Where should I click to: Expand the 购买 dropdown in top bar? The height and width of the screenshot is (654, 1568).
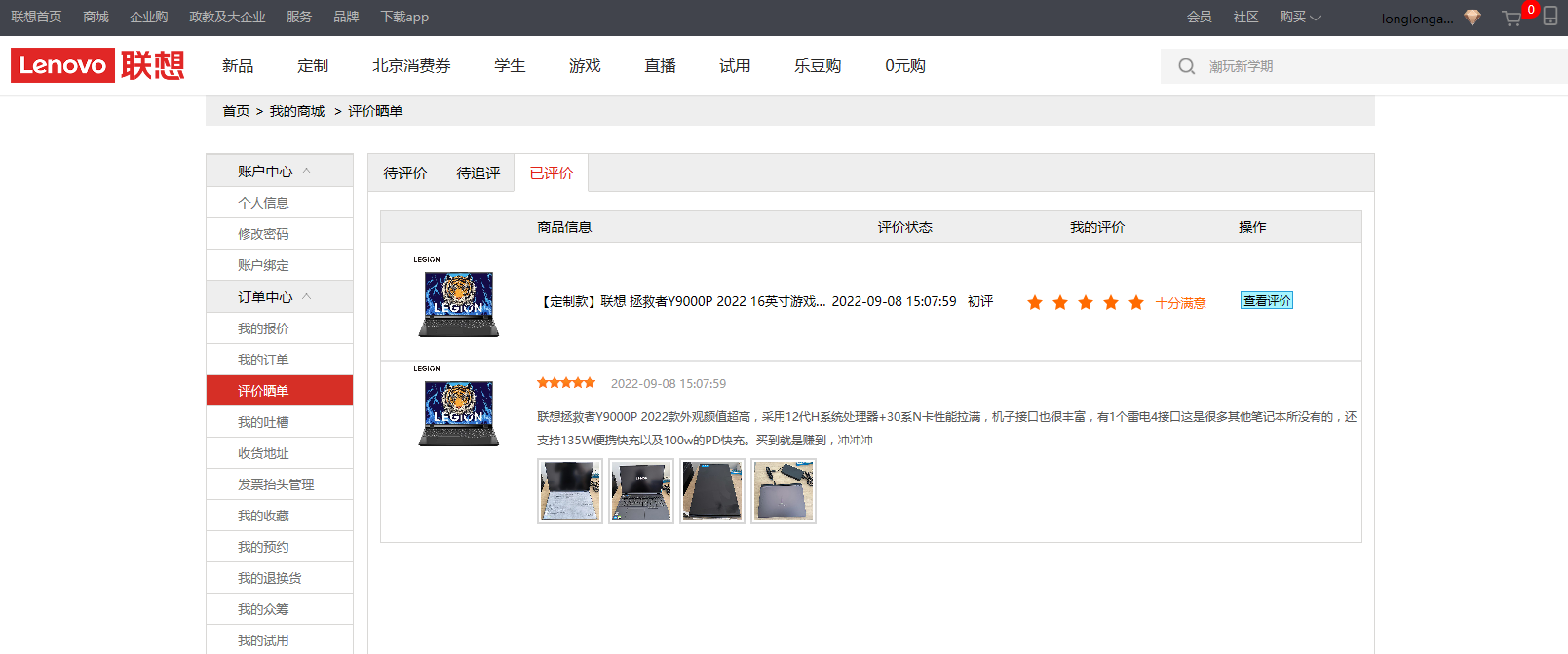coord(1300,17)
